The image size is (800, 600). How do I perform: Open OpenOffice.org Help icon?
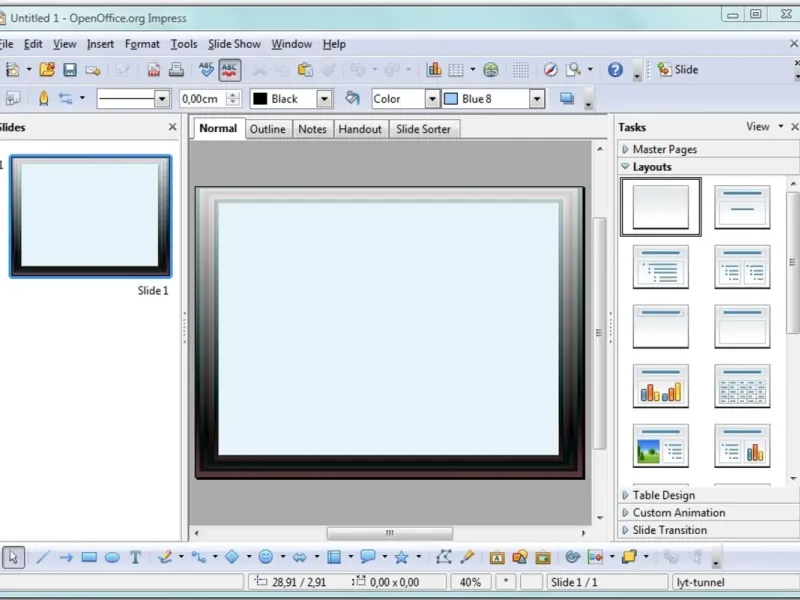click(615, 69)
